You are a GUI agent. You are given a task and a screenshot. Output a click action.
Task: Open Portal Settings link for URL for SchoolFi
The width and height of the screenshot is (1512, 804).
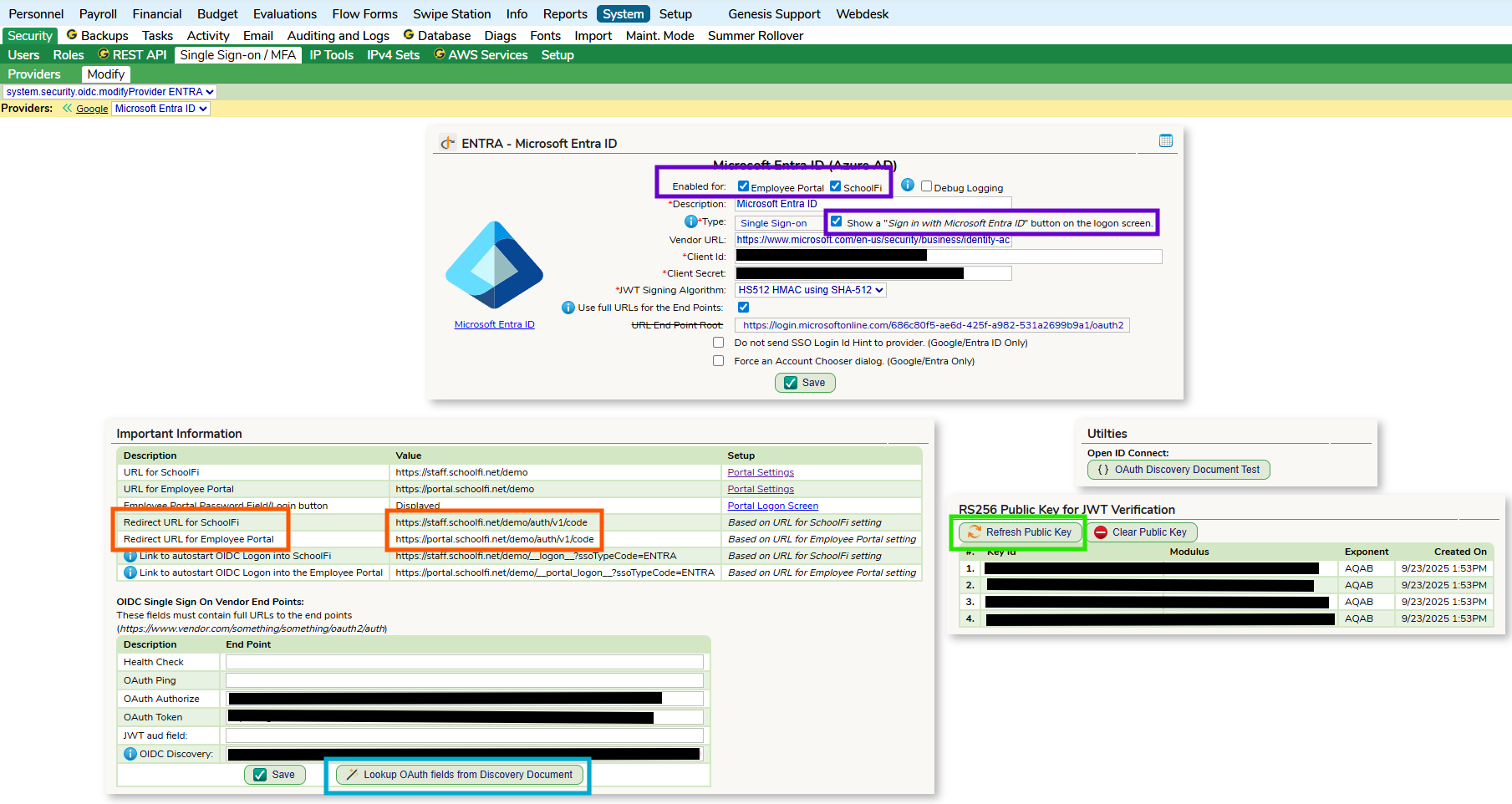pyautogui.click(x=761, y=472)
